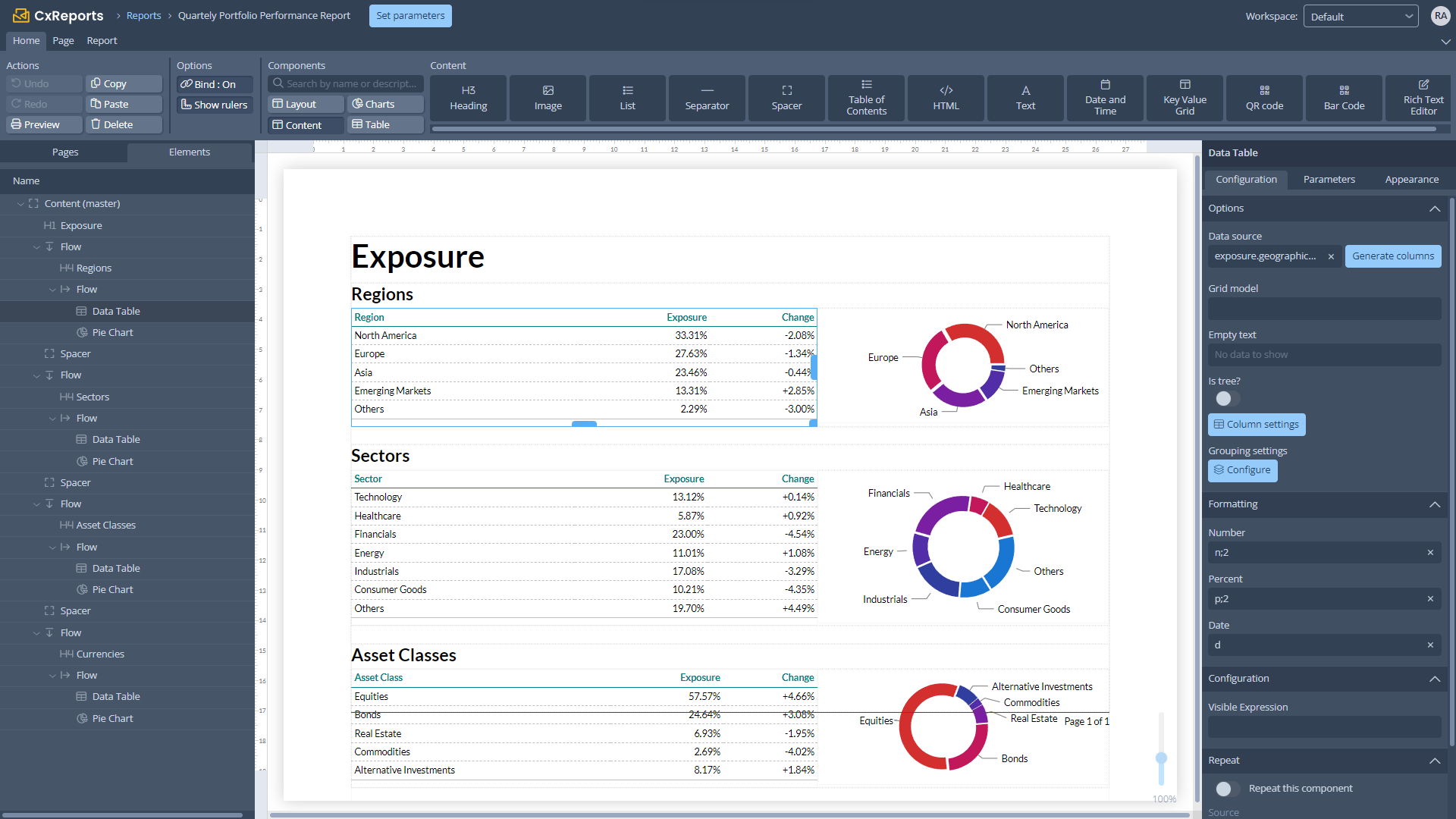Screen dimensions: 1456x819
Task: Add a Separator component
Action: click(x=706, y=98)
